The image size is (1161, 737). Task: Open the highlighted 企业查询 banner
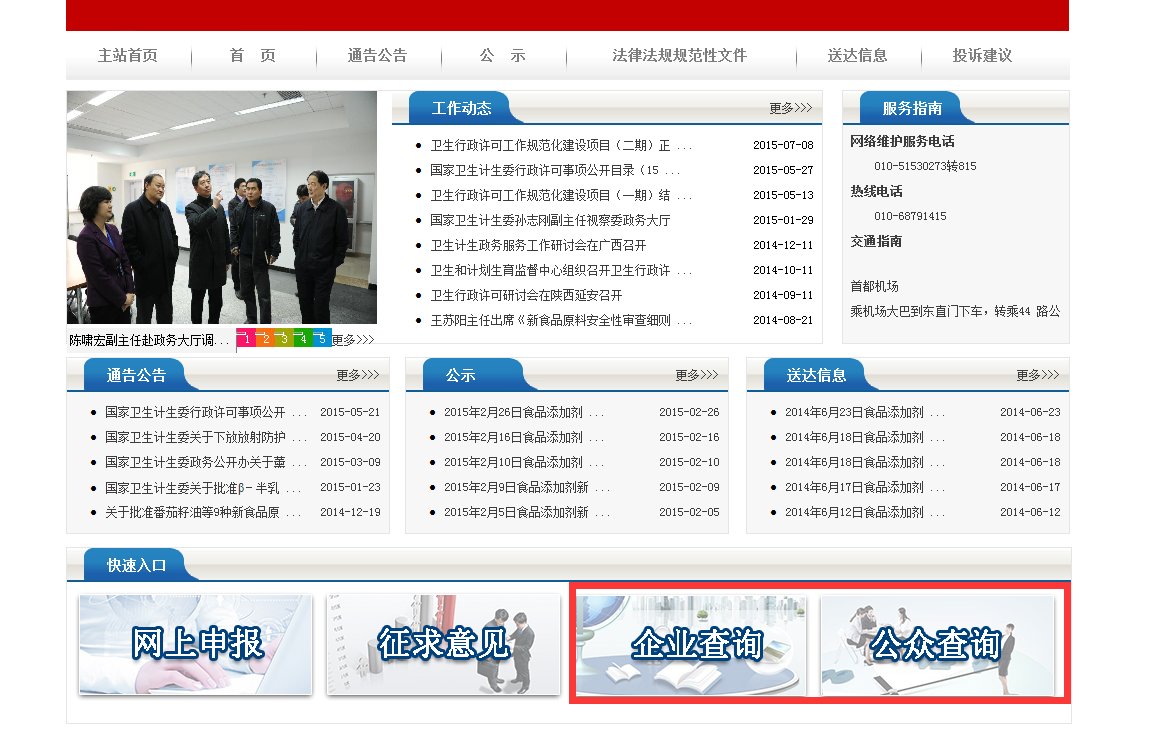pyautogui.click(x=692, y=645)
